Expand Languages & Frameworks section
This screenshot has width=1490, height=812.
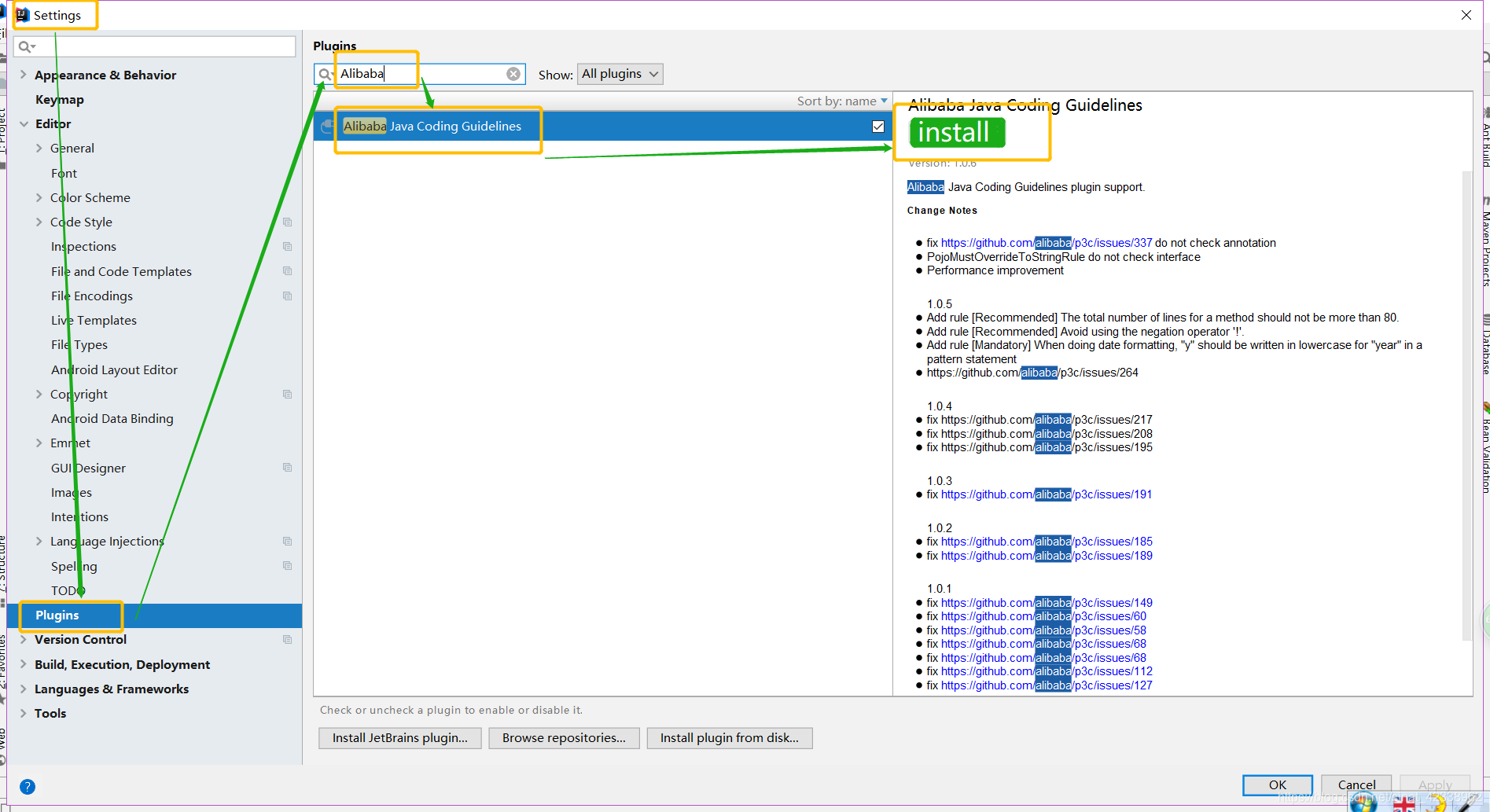click(x=24, y=689)
